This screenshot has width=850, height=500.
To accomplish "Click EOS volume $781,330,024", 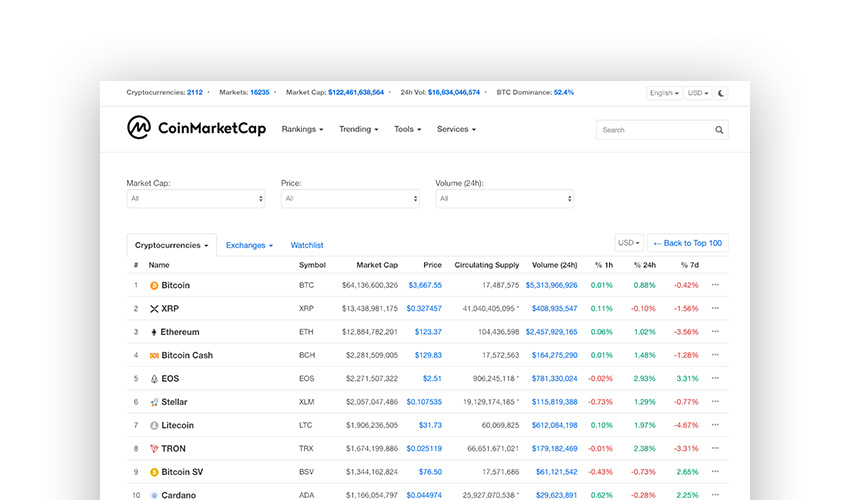I will pyautogui.click(x=555, y=378).
